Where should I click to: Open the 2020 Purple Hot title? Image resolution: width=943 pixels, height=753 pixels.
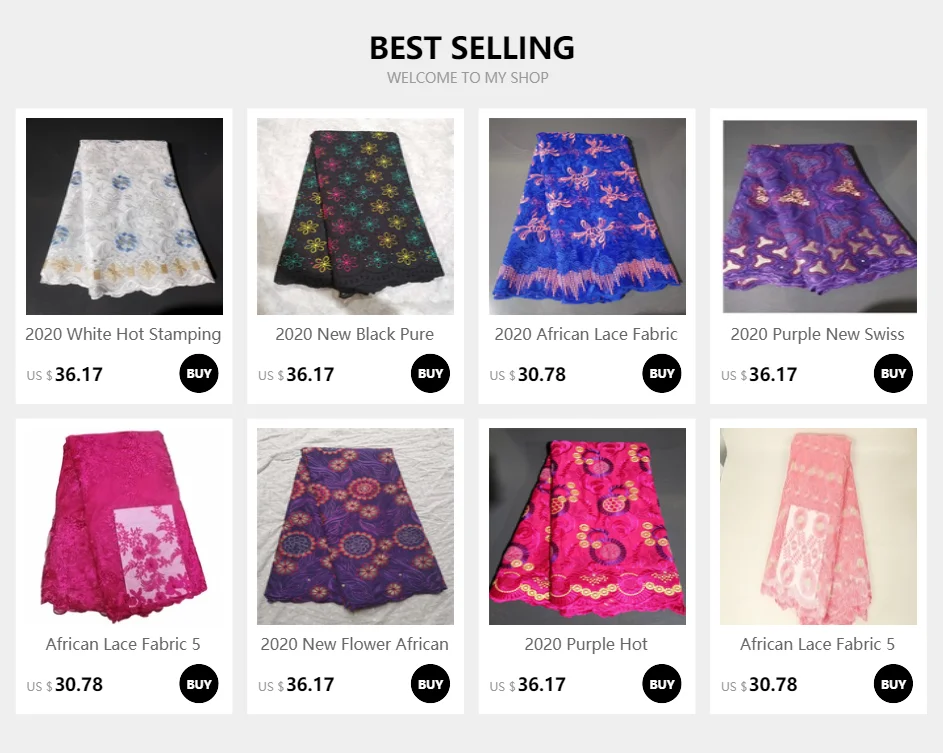point(586,645)
